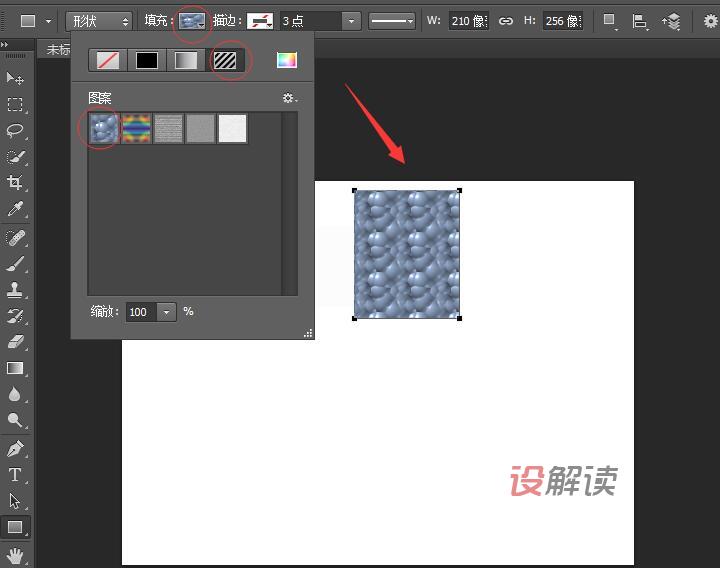Open the stroke line style options
Image resolution: width=720 pixels, height=568 pixels.
pos(391,20)
